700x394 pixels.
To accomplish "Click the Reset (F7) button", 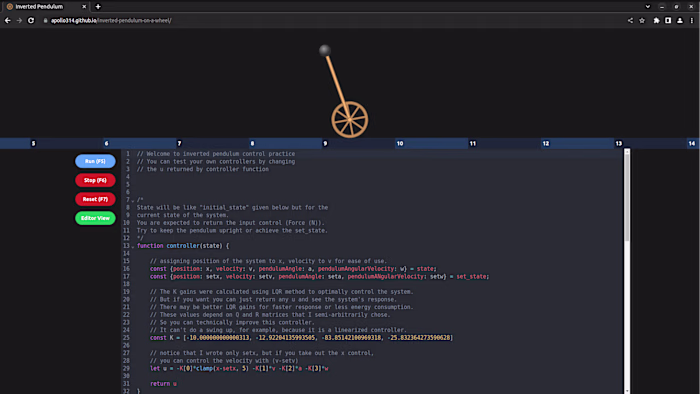I will (95, 199).
